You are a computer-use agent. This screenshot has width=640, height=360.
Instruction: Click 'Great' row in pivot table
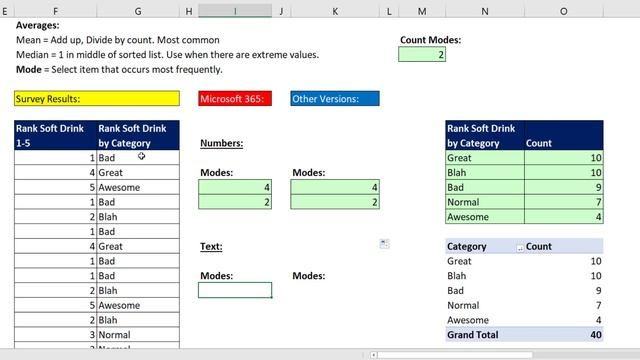(x=524, y=261)
